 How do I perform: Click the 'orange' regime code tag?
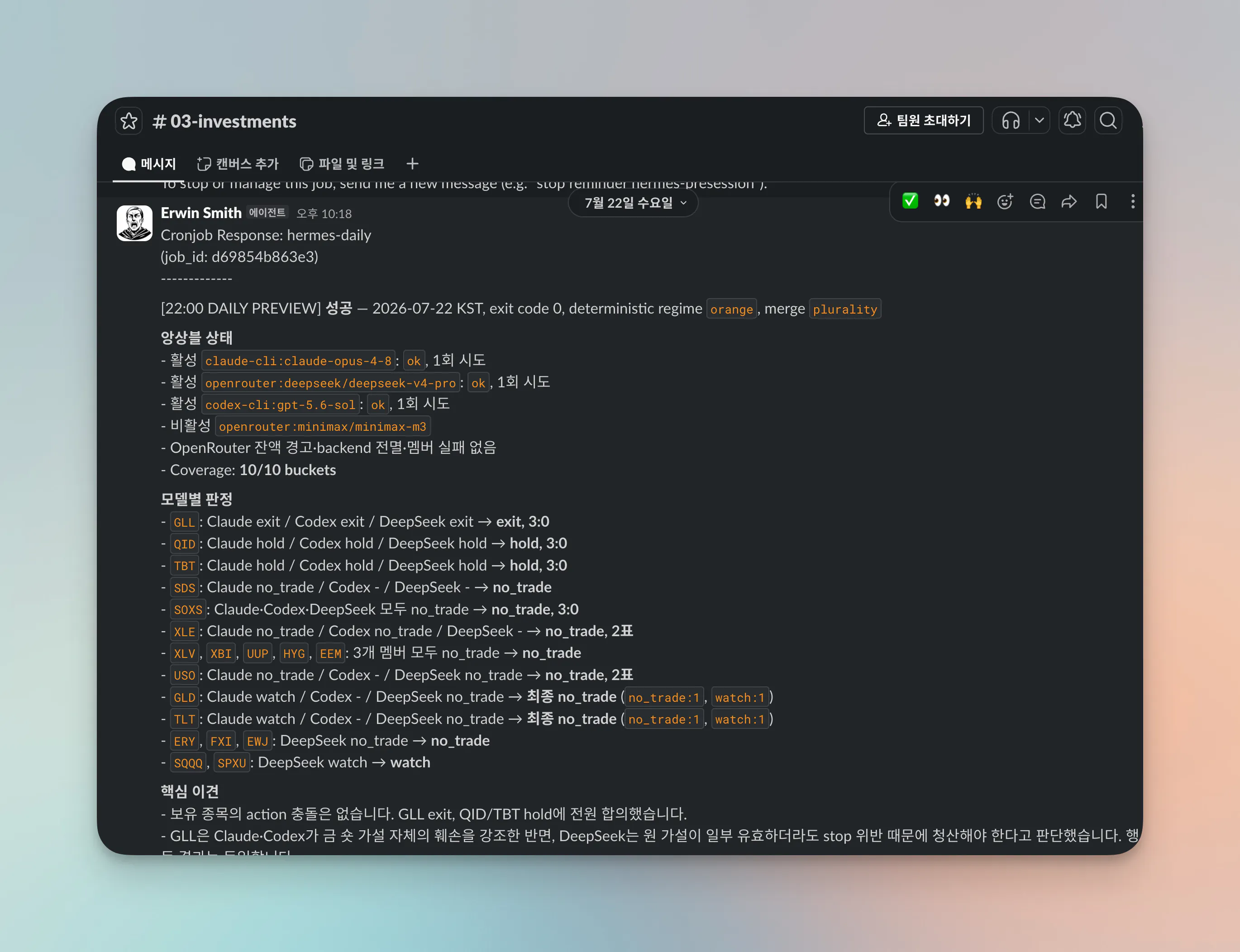click(x=732, y=309)
